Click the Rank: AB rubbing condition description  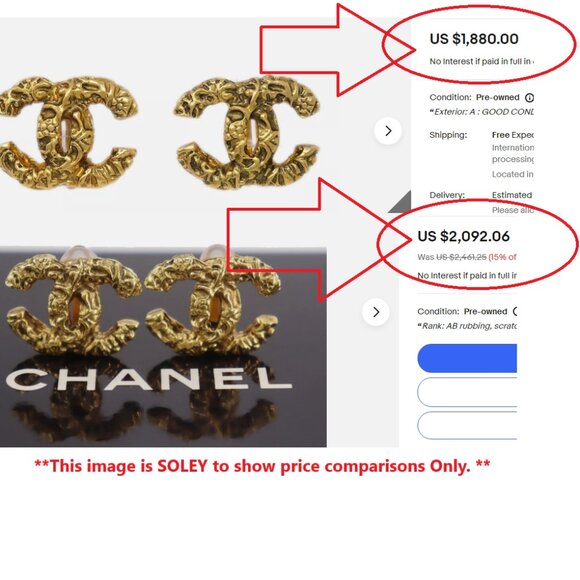pos(467,326)
